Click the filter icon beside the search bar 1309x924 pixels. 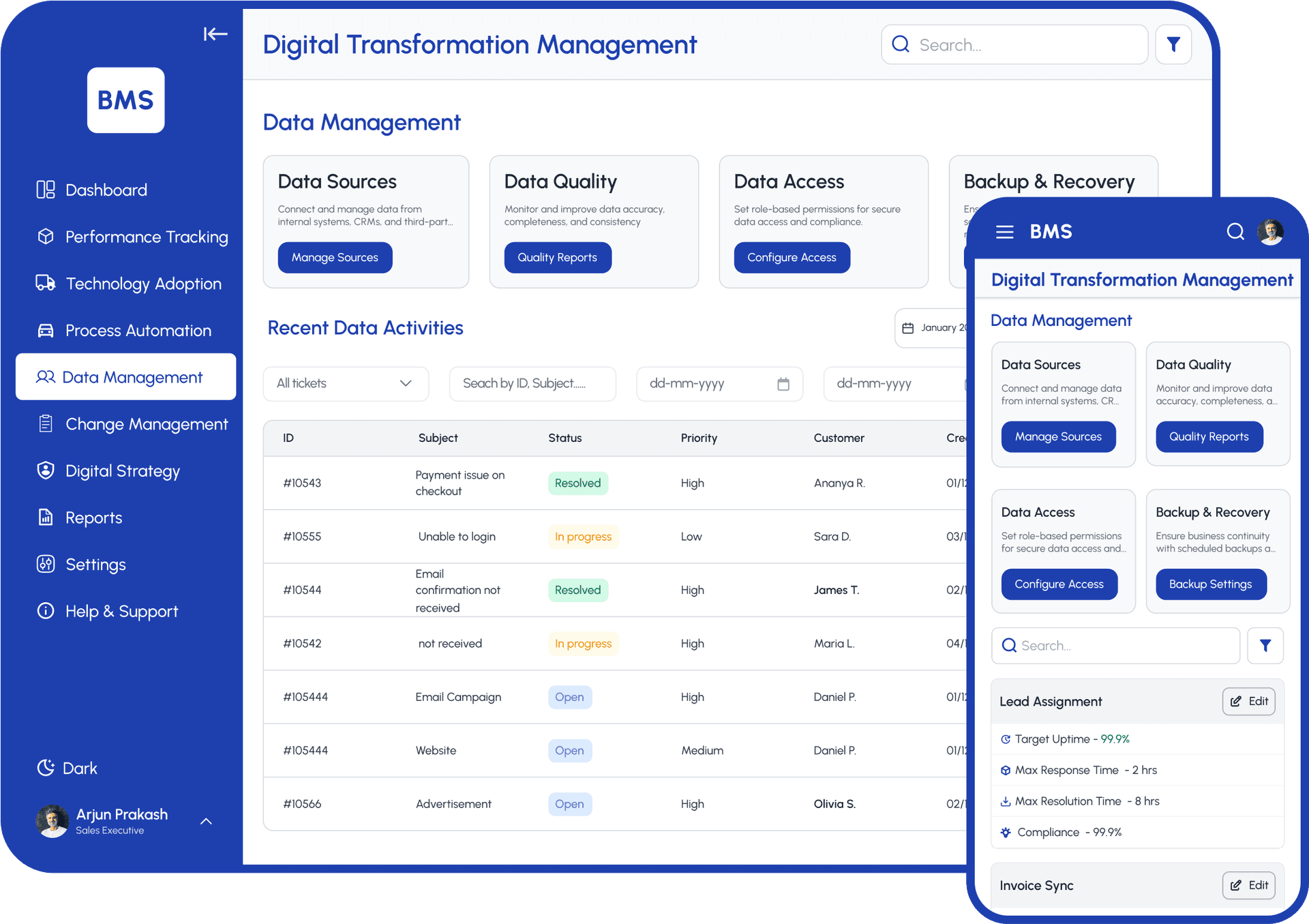1173,44
